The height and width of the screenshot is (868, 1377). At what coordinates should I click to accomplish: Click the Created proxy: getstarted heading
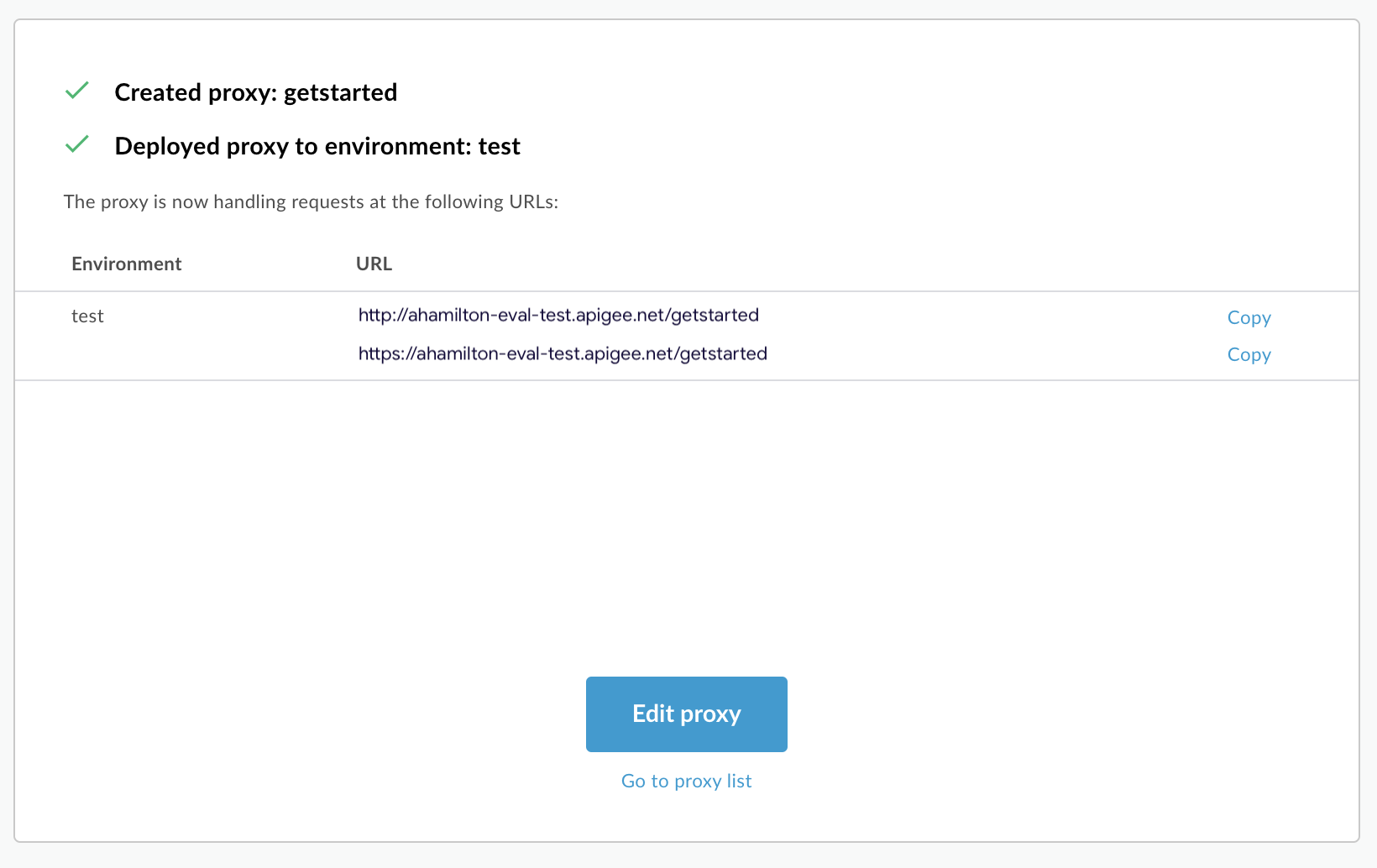point(255,92)
